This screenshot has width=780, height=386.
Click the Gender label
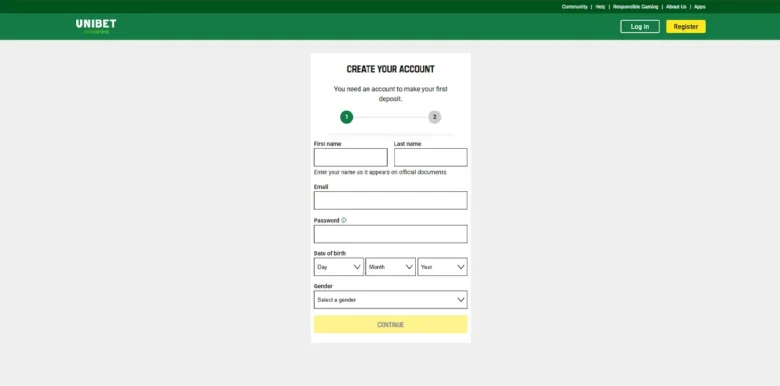(x=323, y=286)
